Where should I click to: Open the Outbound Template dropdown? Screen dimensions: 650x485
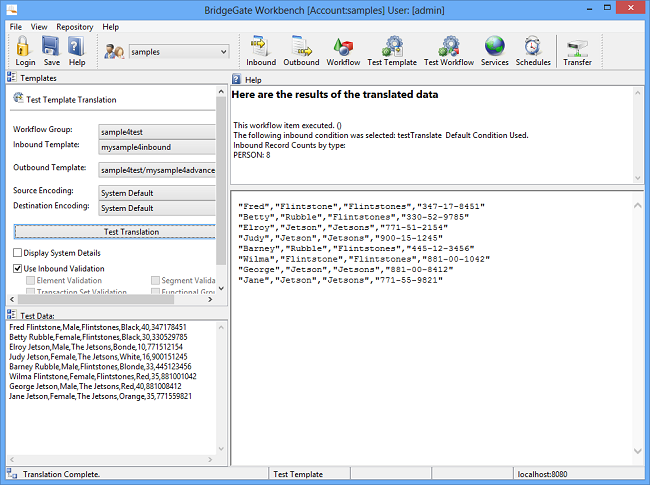pos(157,170)
